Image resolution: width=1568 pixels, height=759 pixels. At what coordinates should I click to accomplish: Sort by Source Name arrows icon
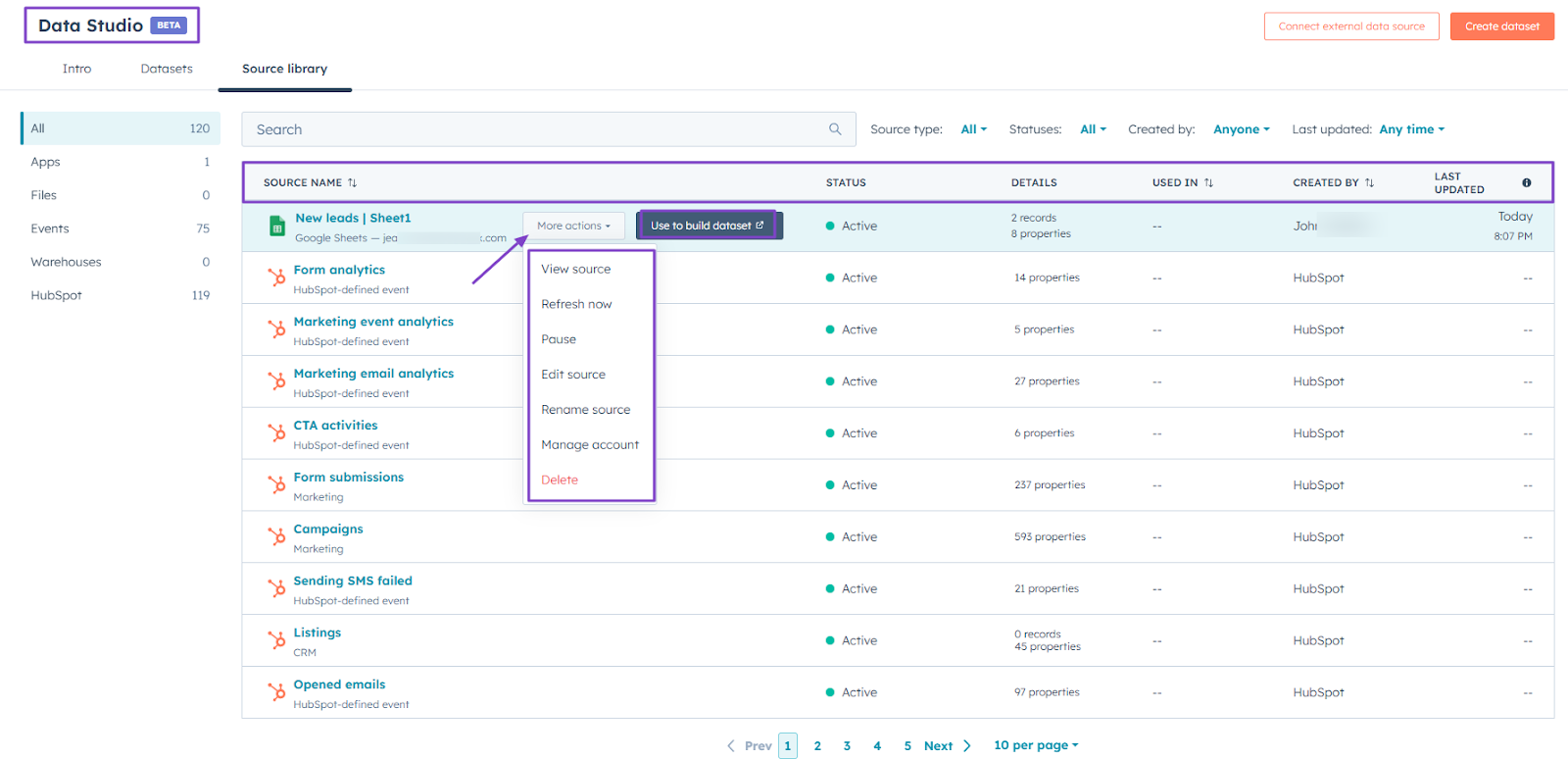352,182
